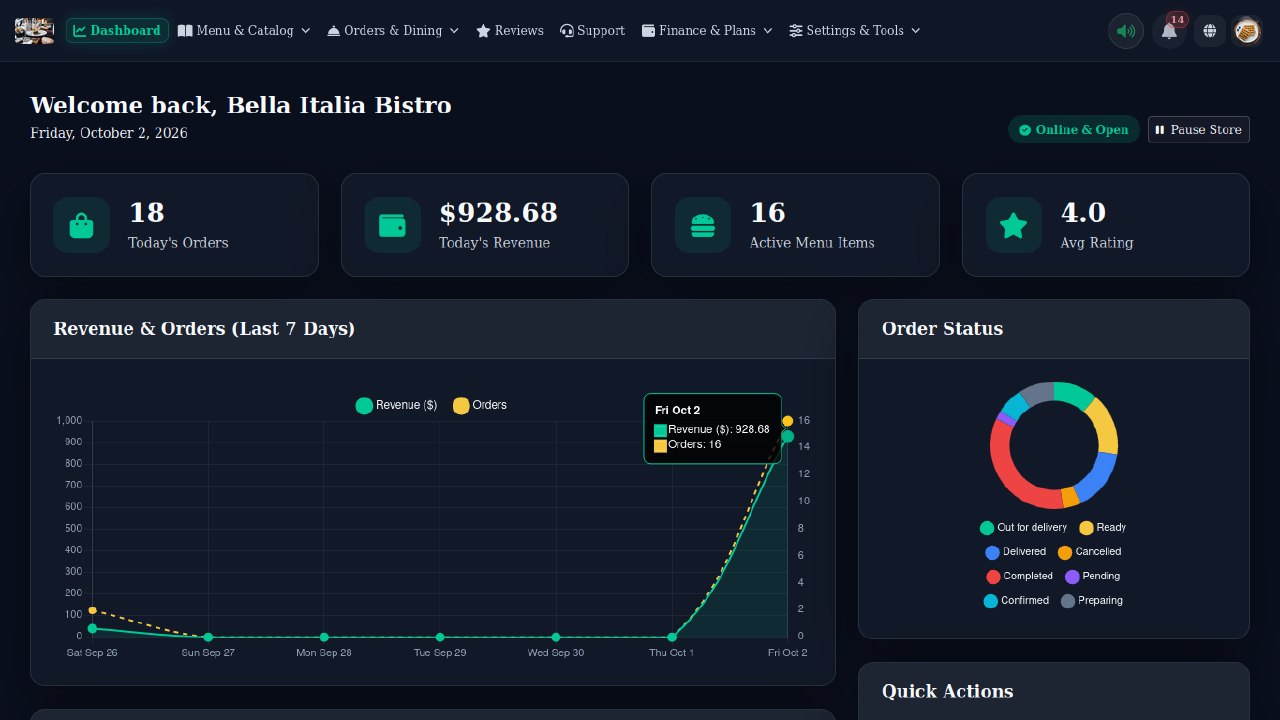Toggle Pending legend item
This screenshot has width=1280, height=720.
pyautogui.click(x=1093, y=576)
